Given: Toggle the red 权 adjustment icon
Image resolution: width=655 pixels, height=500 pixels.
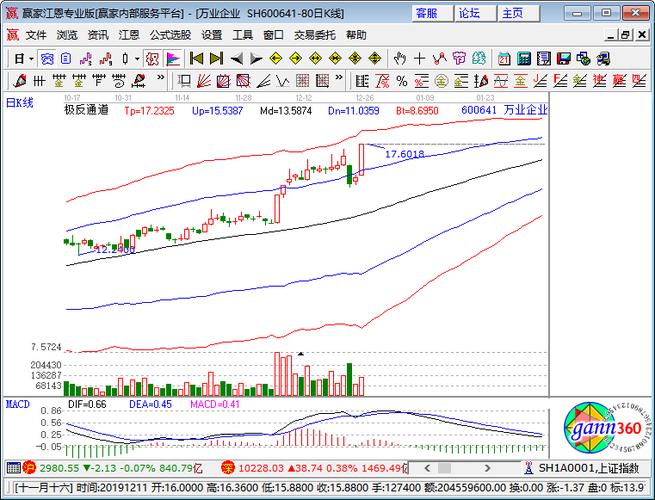Looking at the screenshot, I should pyautogui.click(x=152, y=59).
